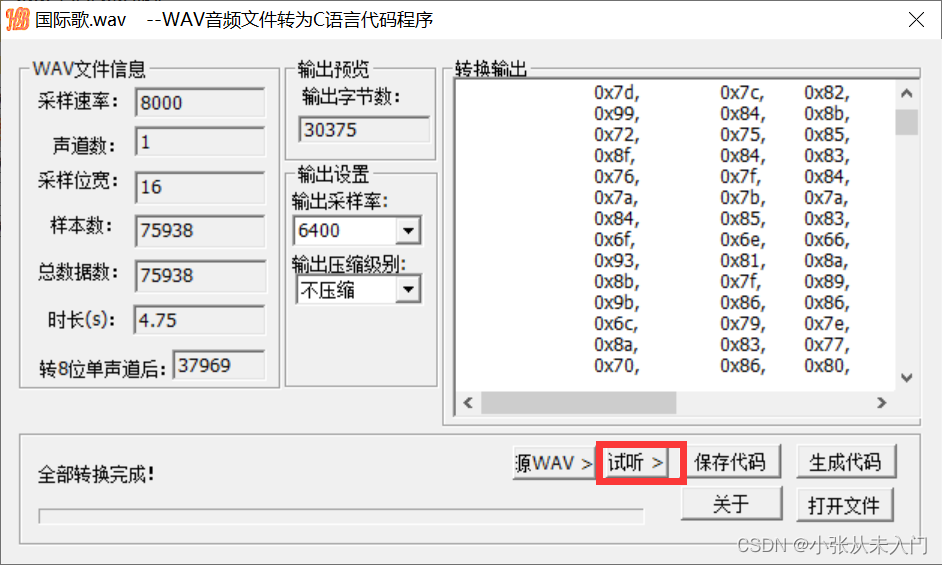Open the 输出采样率 dropdown showing 6400

(408, 230)
